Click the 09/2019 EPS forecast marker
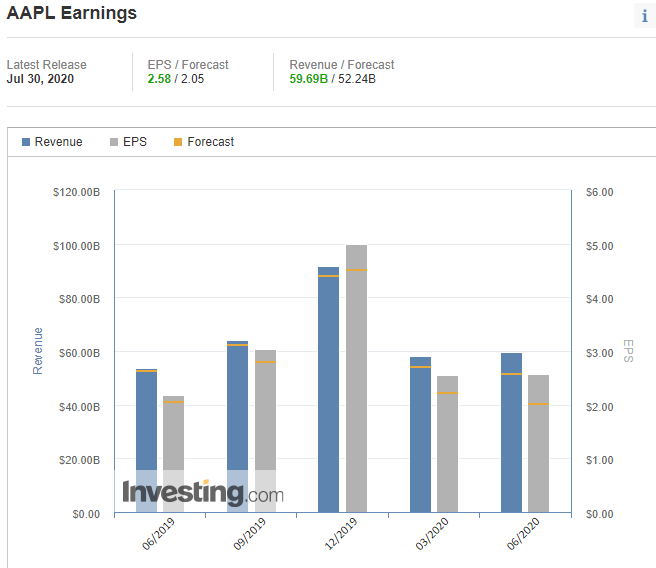 (266, 362)
